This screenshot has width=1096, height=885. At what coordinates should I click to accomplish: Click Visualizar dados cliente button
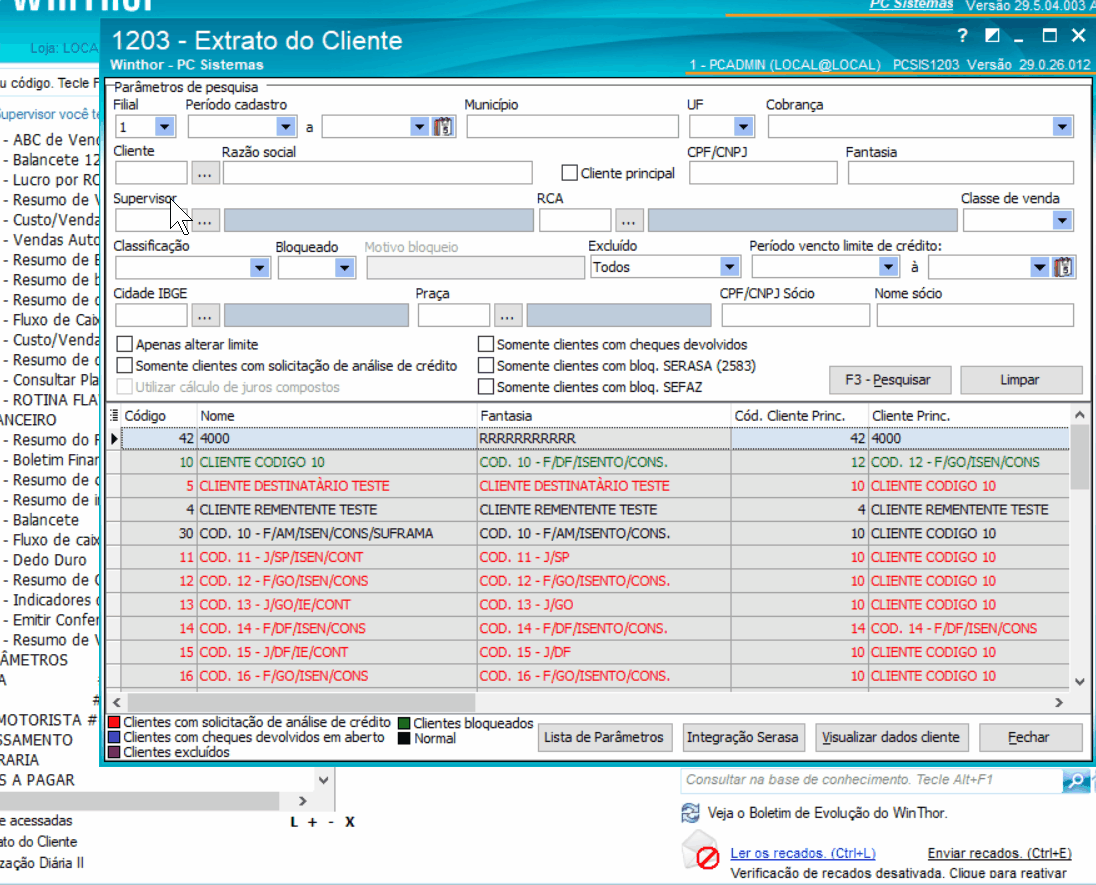pyautogui.click(x=891, y=738)
